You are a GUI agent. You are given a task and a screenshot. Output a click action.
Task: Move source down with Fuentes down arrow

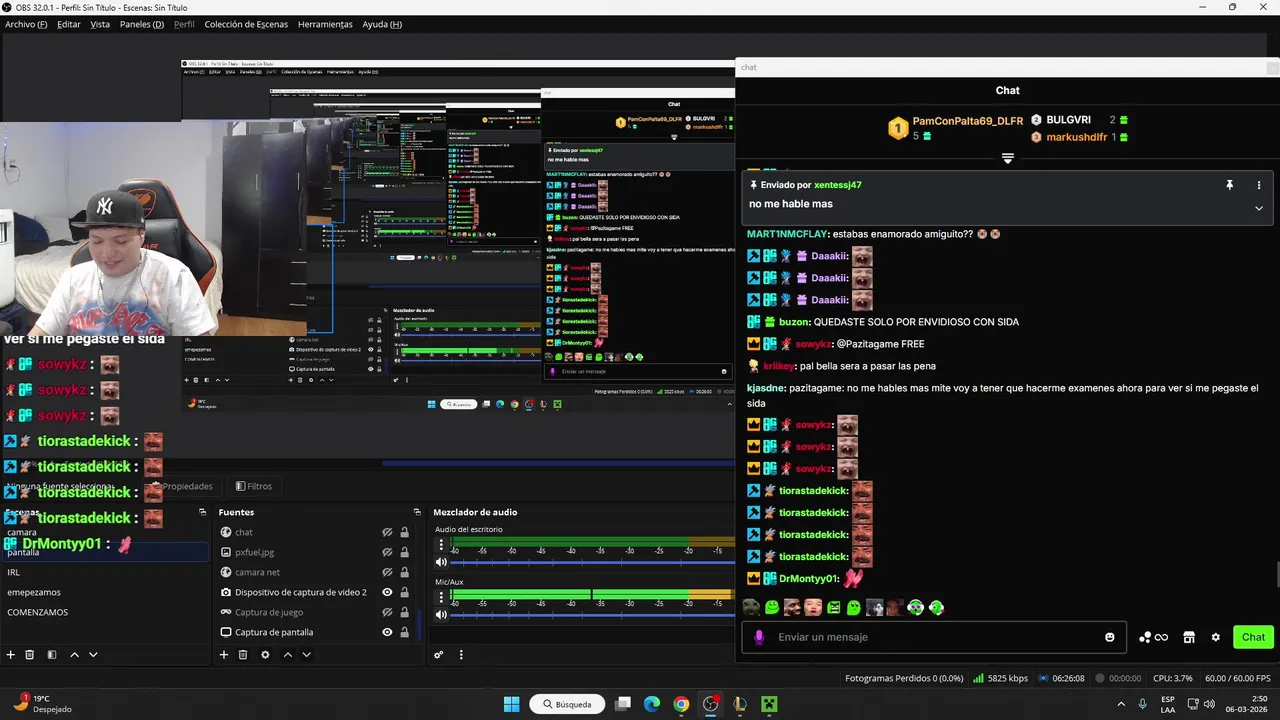coord(306,655)
